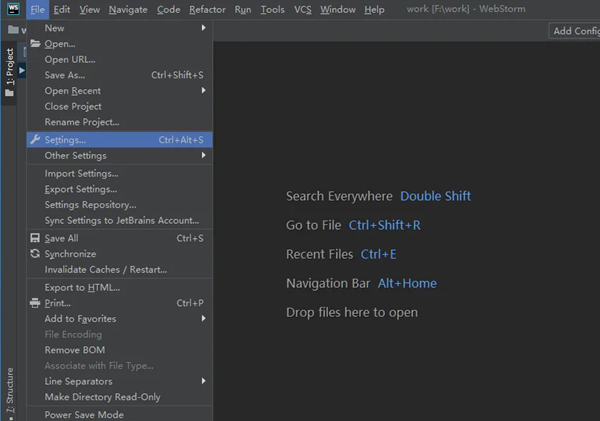Click the printer icon beside Print...
The width and height of the screenshot is (600, 421).
(x=36, y=303)
